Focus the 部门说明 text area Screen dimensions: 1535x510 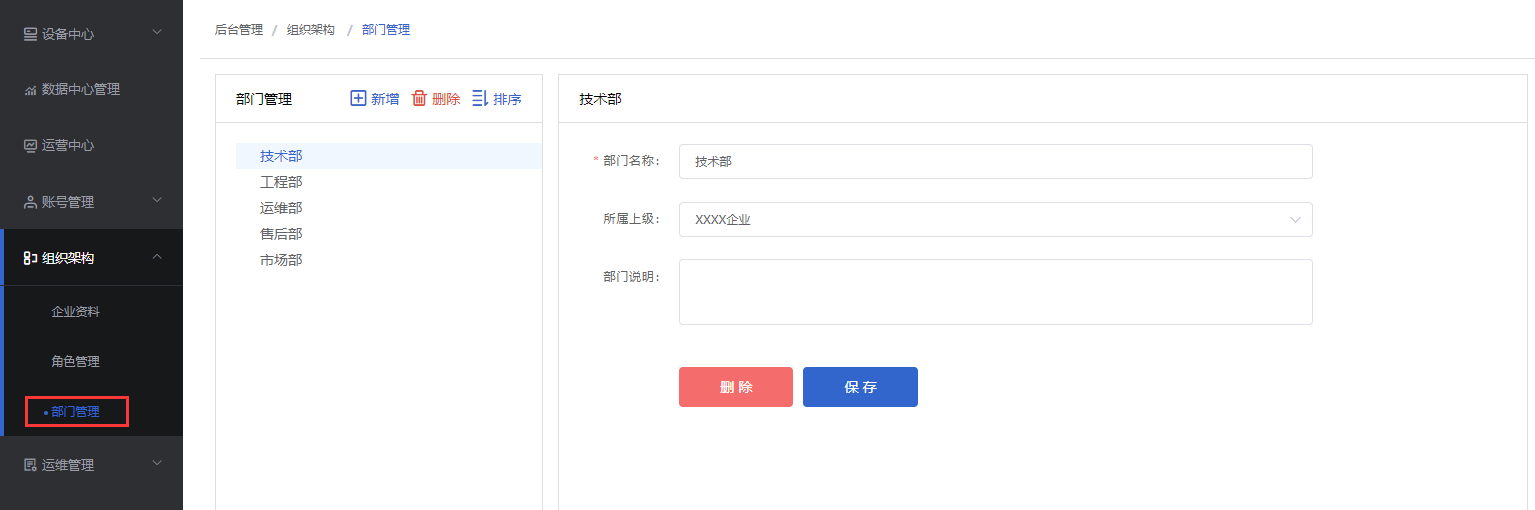[x=995, y=292]
